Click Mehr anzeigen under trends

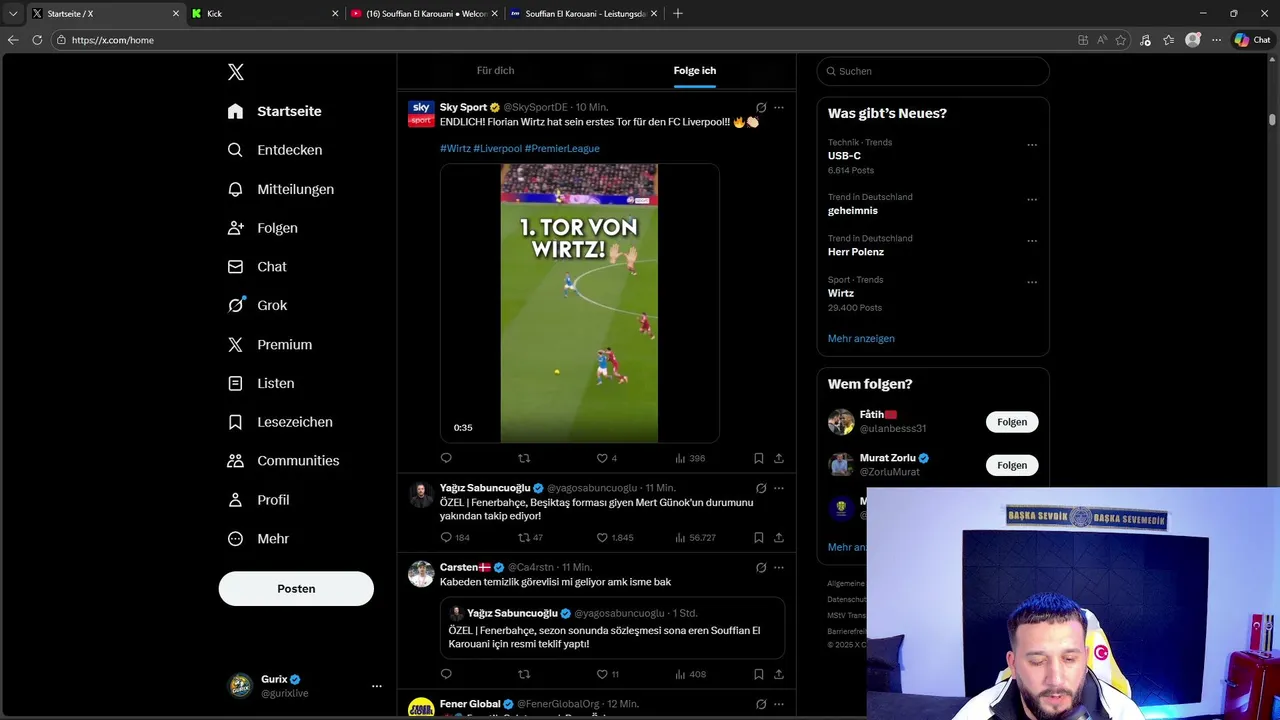(861, 338)
